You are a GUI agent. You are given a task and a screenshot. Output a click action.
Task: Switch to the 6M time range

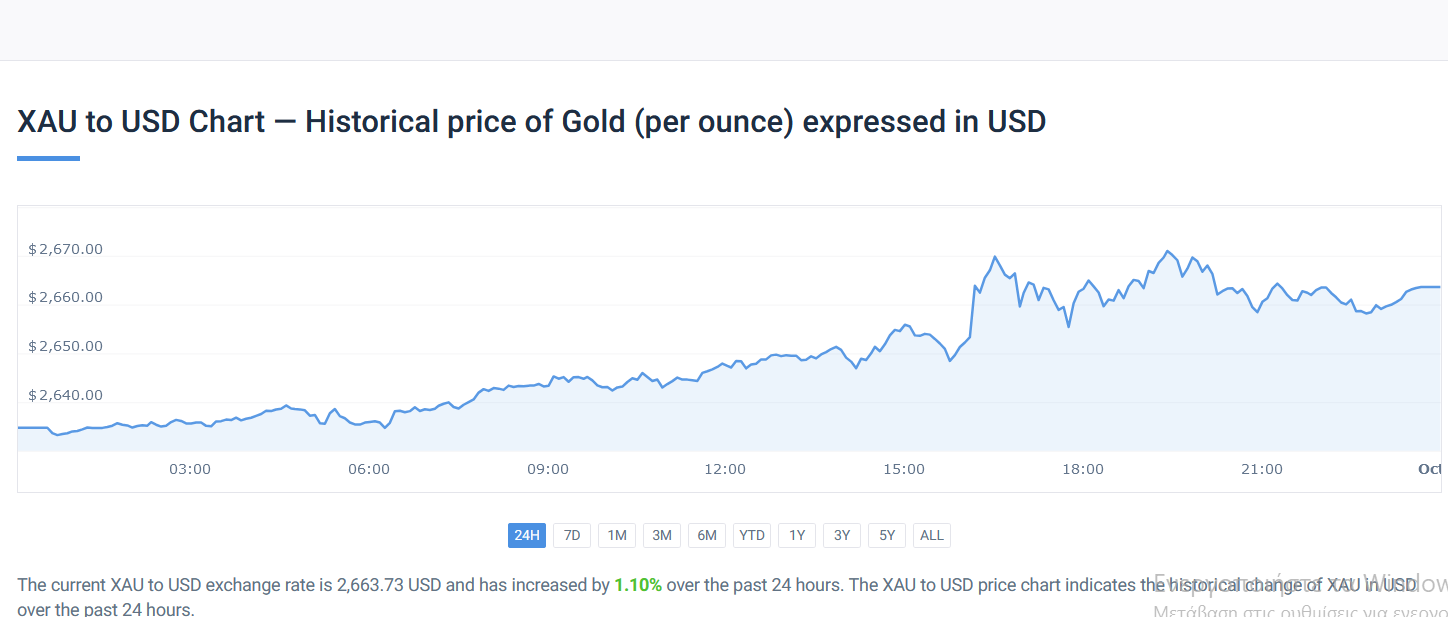coord(707,535)
